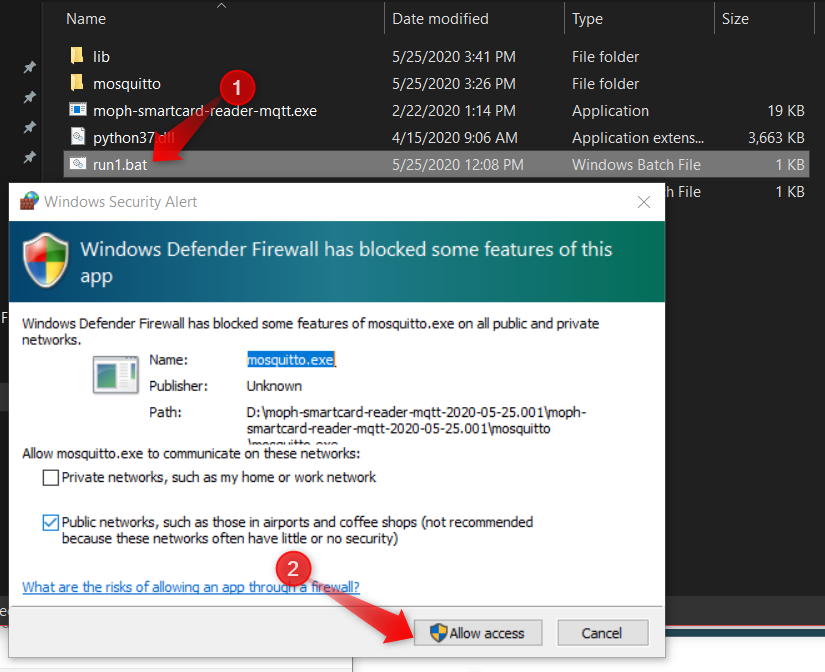The image size is (825, 672).
Task: Click Cancel in the Security Alert dialog
Action: (602, 633)
